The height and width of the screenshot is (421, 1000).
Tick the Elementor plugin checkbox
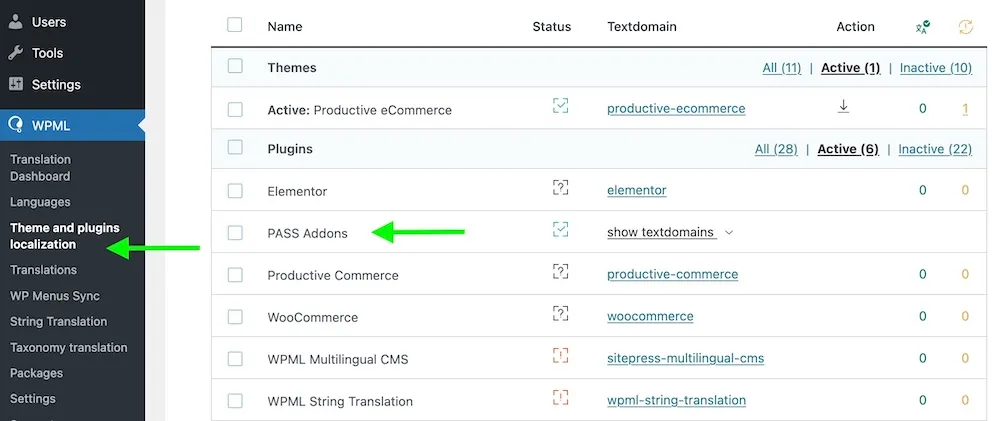click(235, 191)
